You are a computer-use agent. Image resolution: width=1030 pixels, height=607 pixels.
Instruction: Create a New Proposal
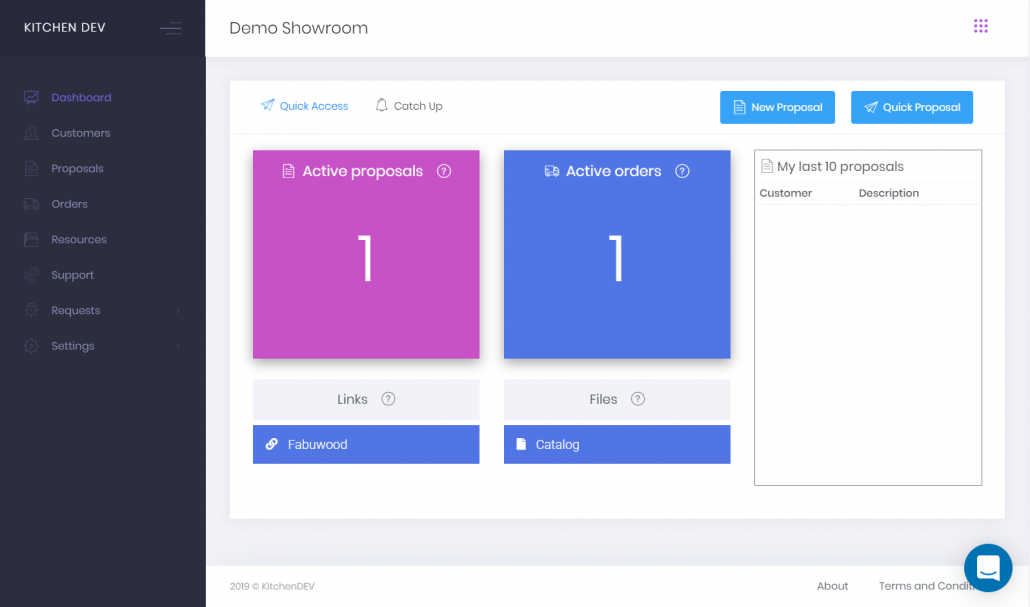[x=777, y=107]
